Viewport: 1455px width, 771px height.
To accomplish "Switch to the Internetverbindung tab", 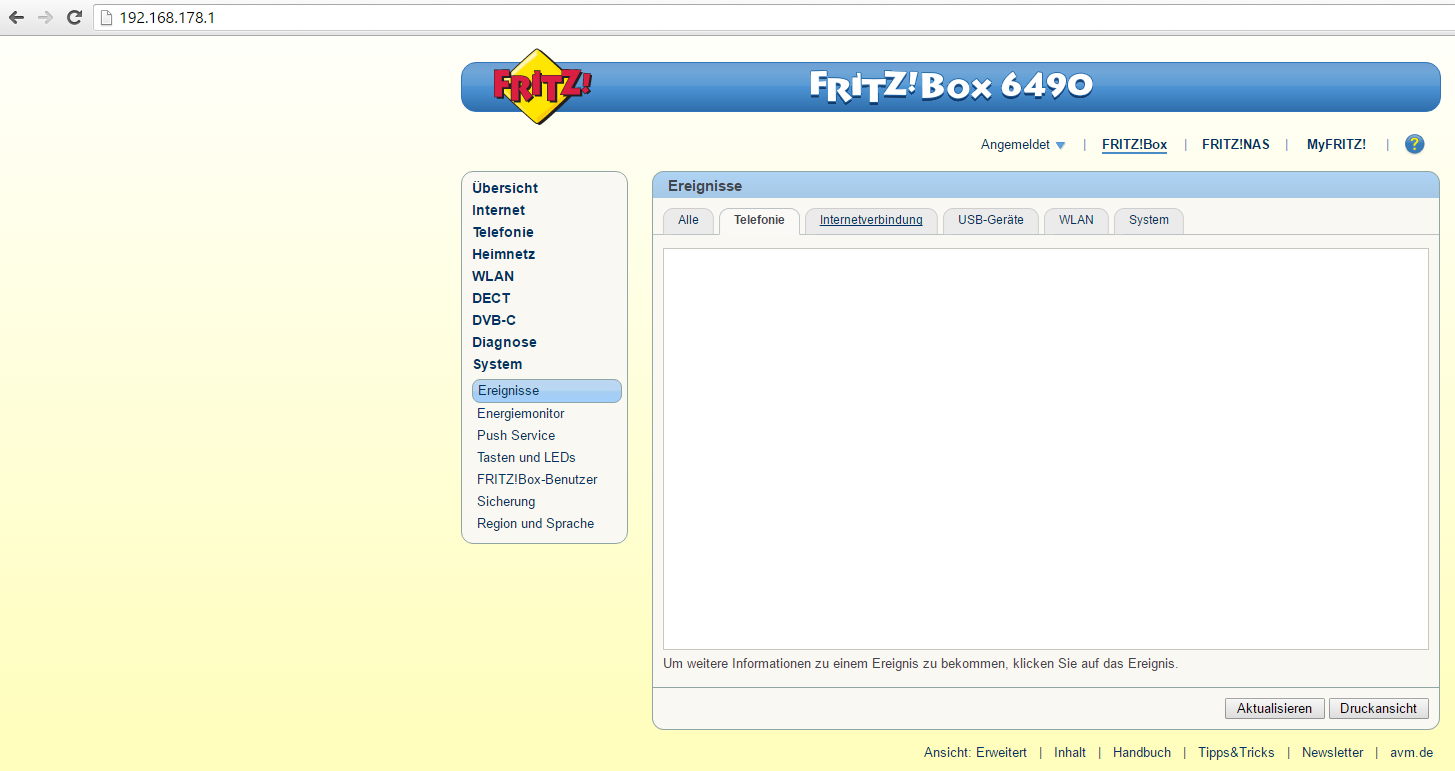I will 871,221.
